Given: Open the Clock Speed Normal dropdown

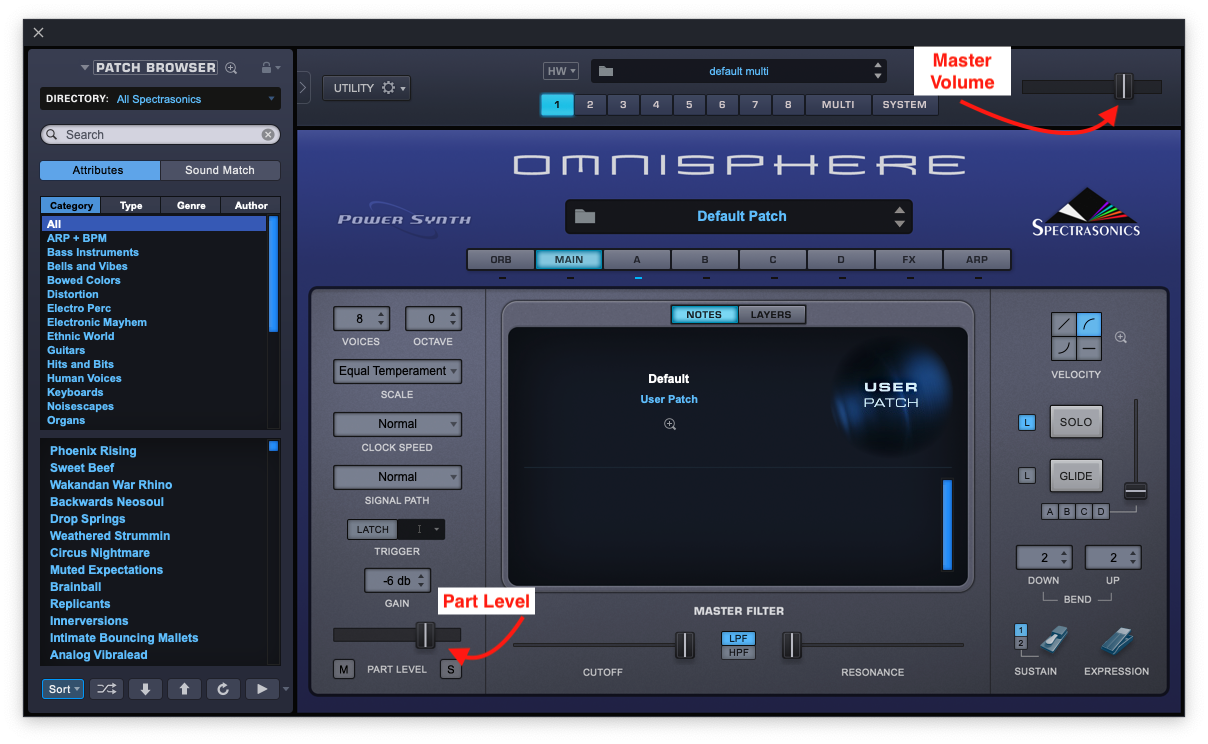Looking at the screenshot, I should [397, 424].
